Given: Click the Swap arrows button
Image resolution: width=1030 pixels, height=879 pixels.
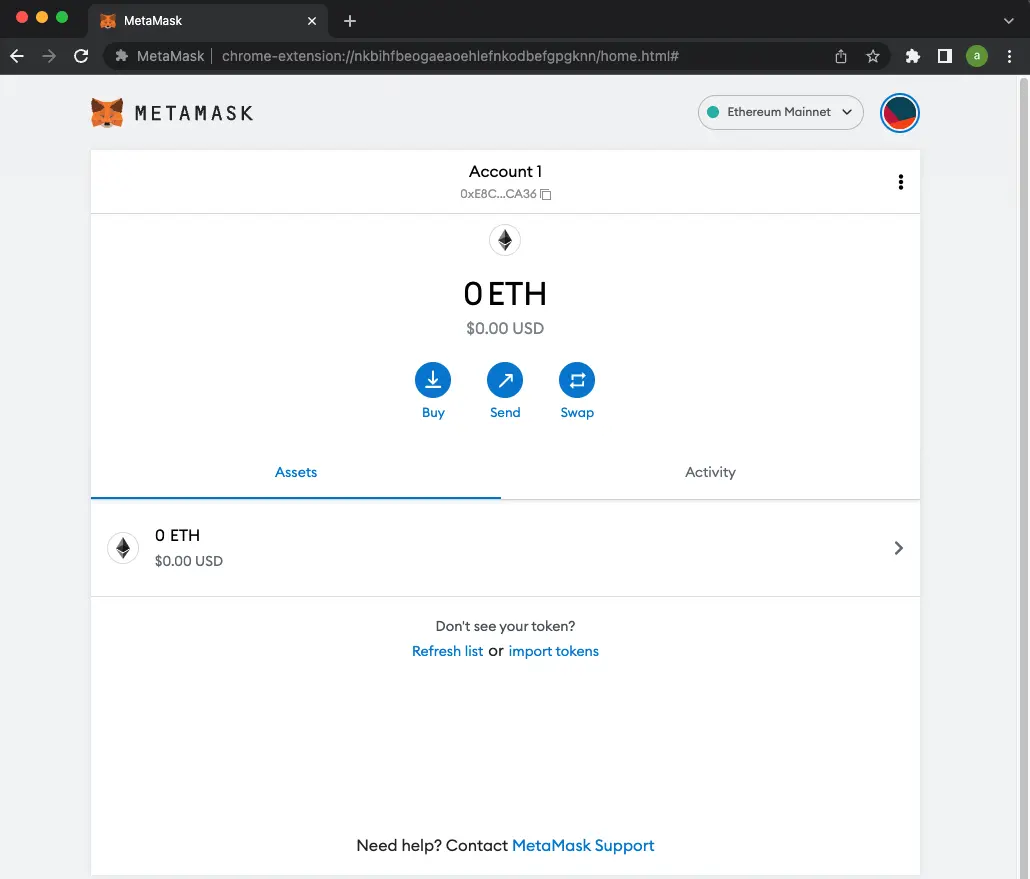Looking at the screenshot, I should tap(577, 380).
